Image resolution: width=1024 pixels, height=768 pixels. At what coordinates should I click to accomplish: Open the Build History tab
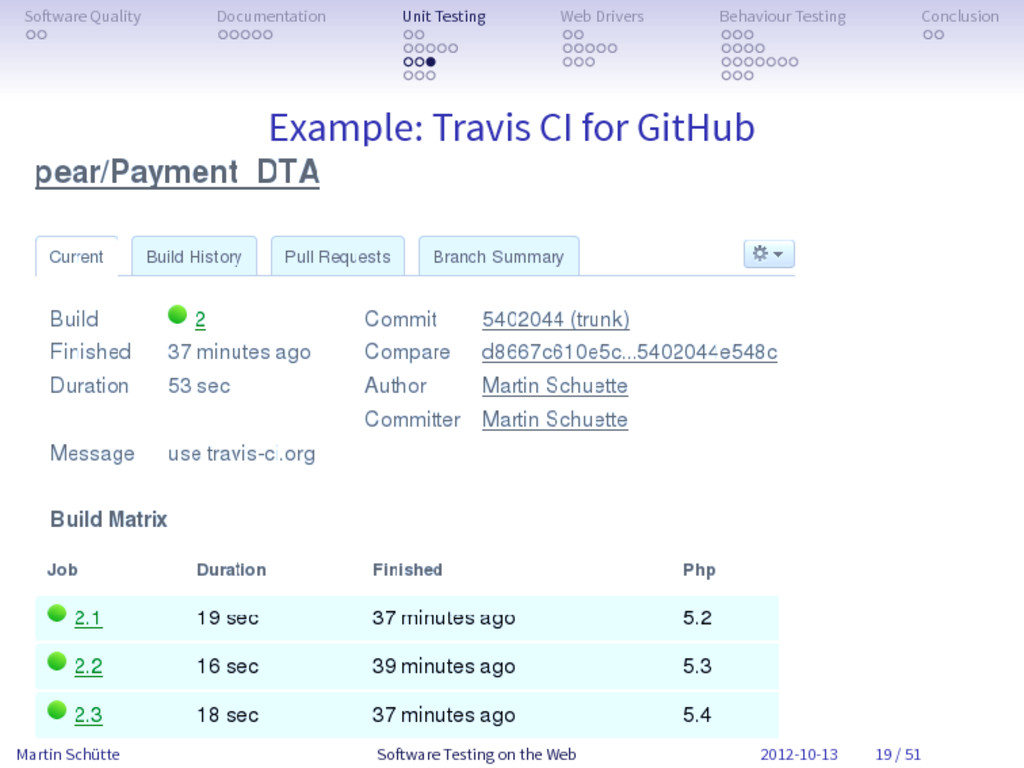pyautogui.click(x=194, y=257)
